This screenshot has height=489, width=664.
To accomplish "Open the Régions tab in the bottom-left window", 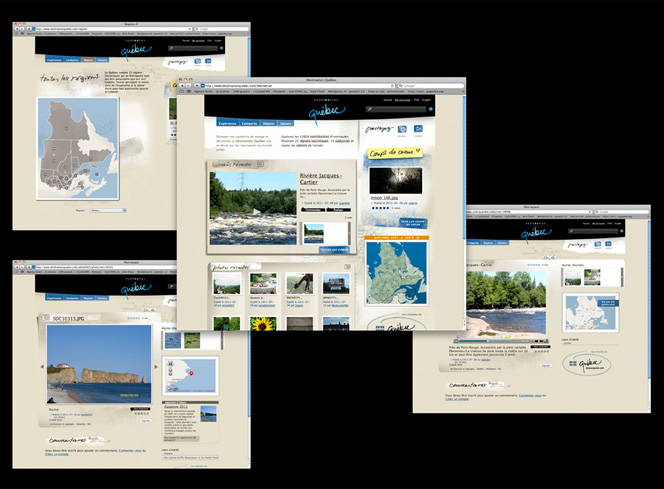I will tap(88, 298).
